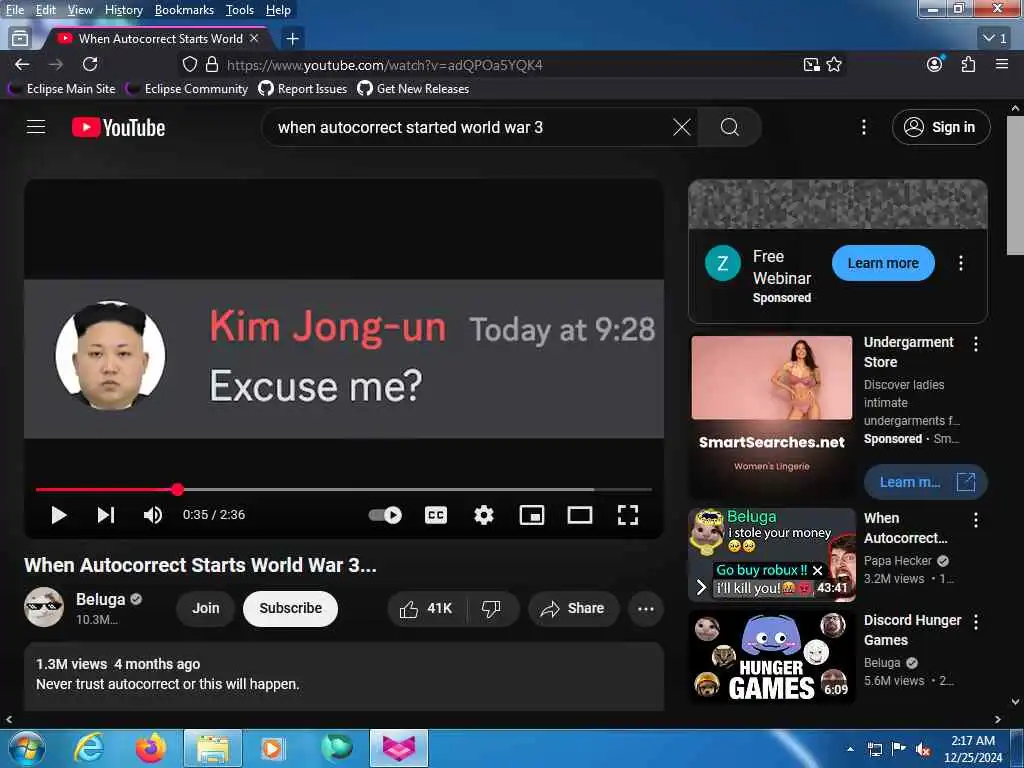Reload the current page
This screenshot has width=1024, height=768.
point(90,65)
